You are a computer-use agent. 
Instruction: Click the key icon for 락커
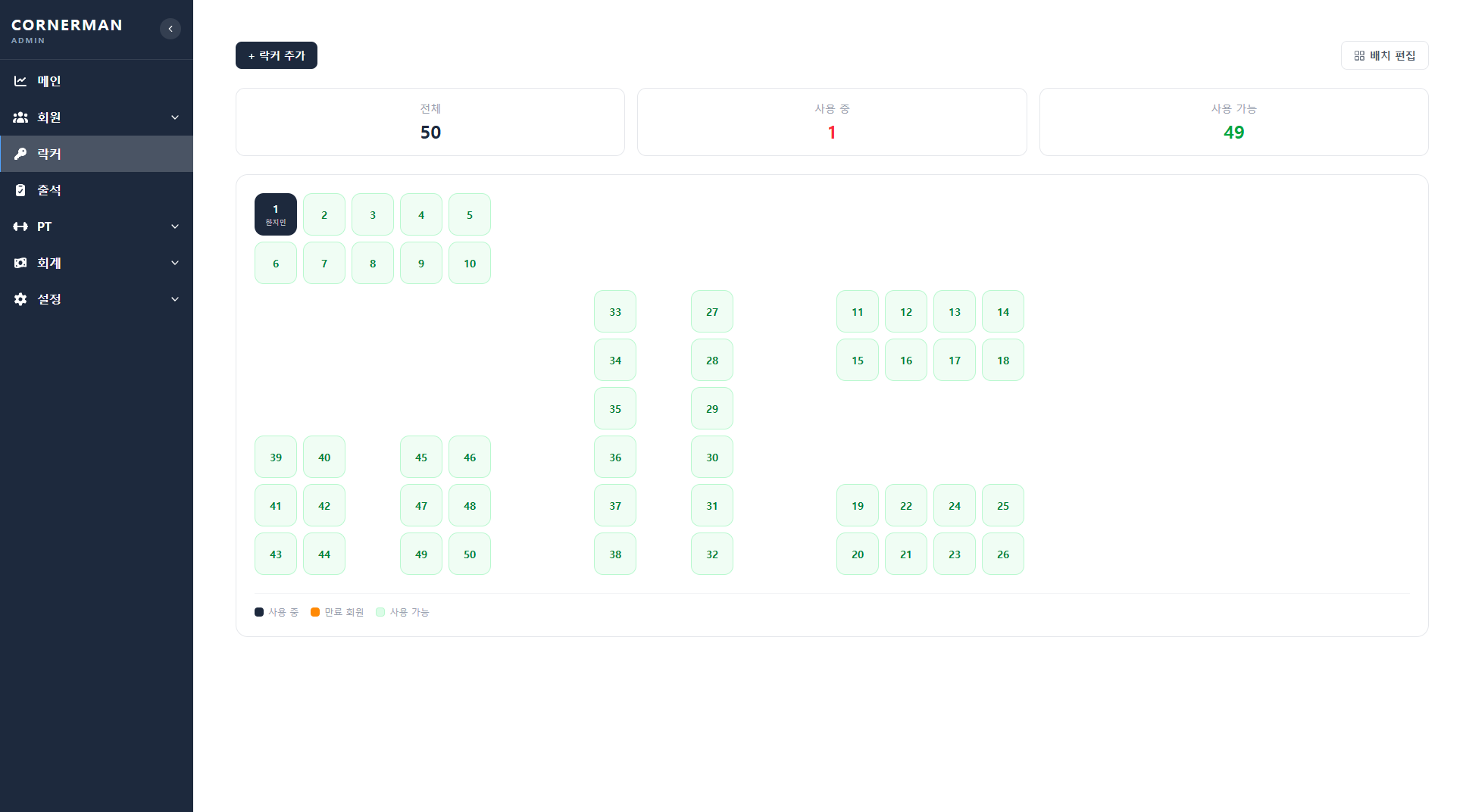pyautogui.click(x=20, y=154)
